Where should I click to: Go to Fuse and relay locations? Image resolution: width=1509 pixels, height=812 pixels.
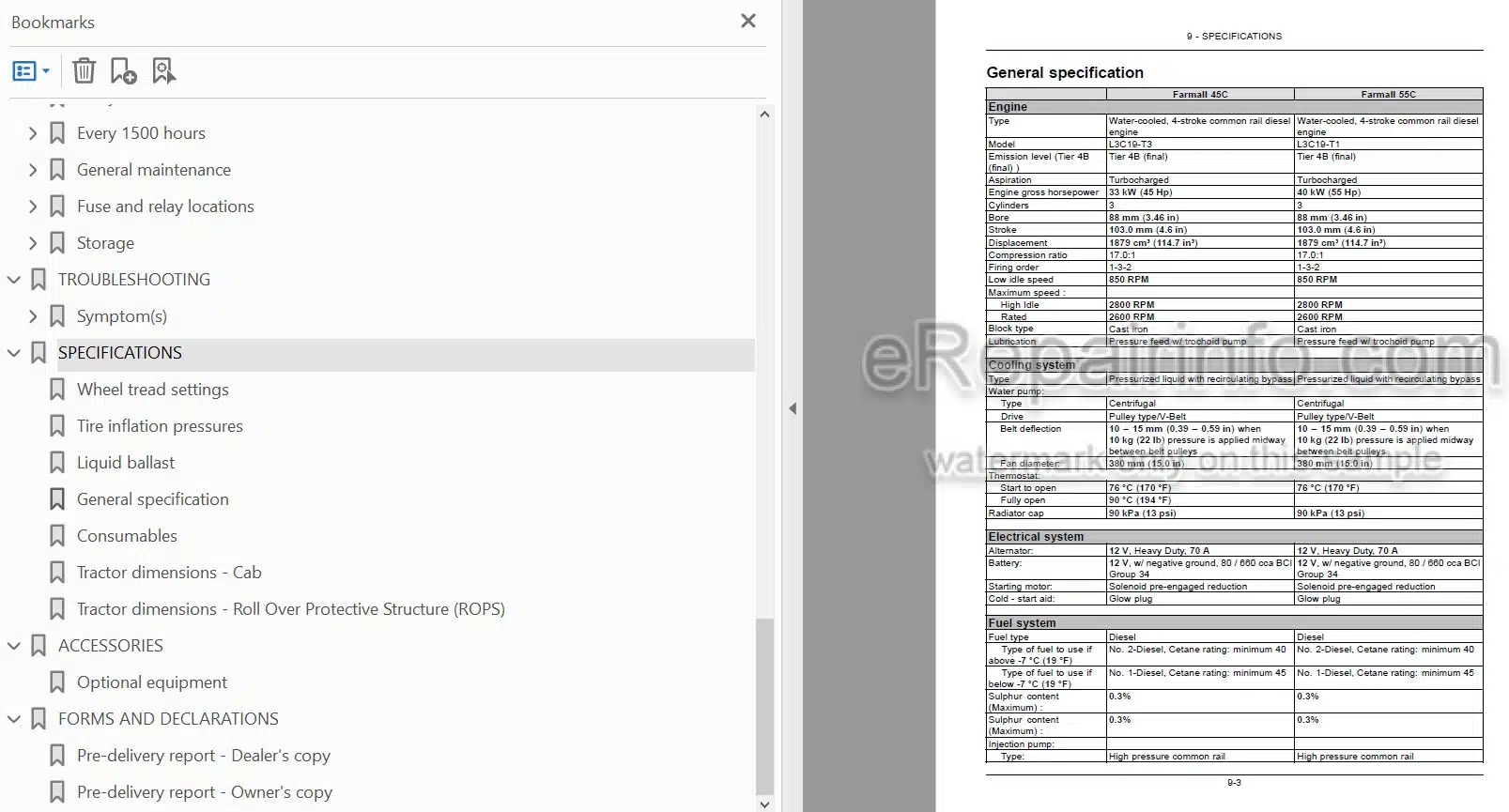point(165,207)
